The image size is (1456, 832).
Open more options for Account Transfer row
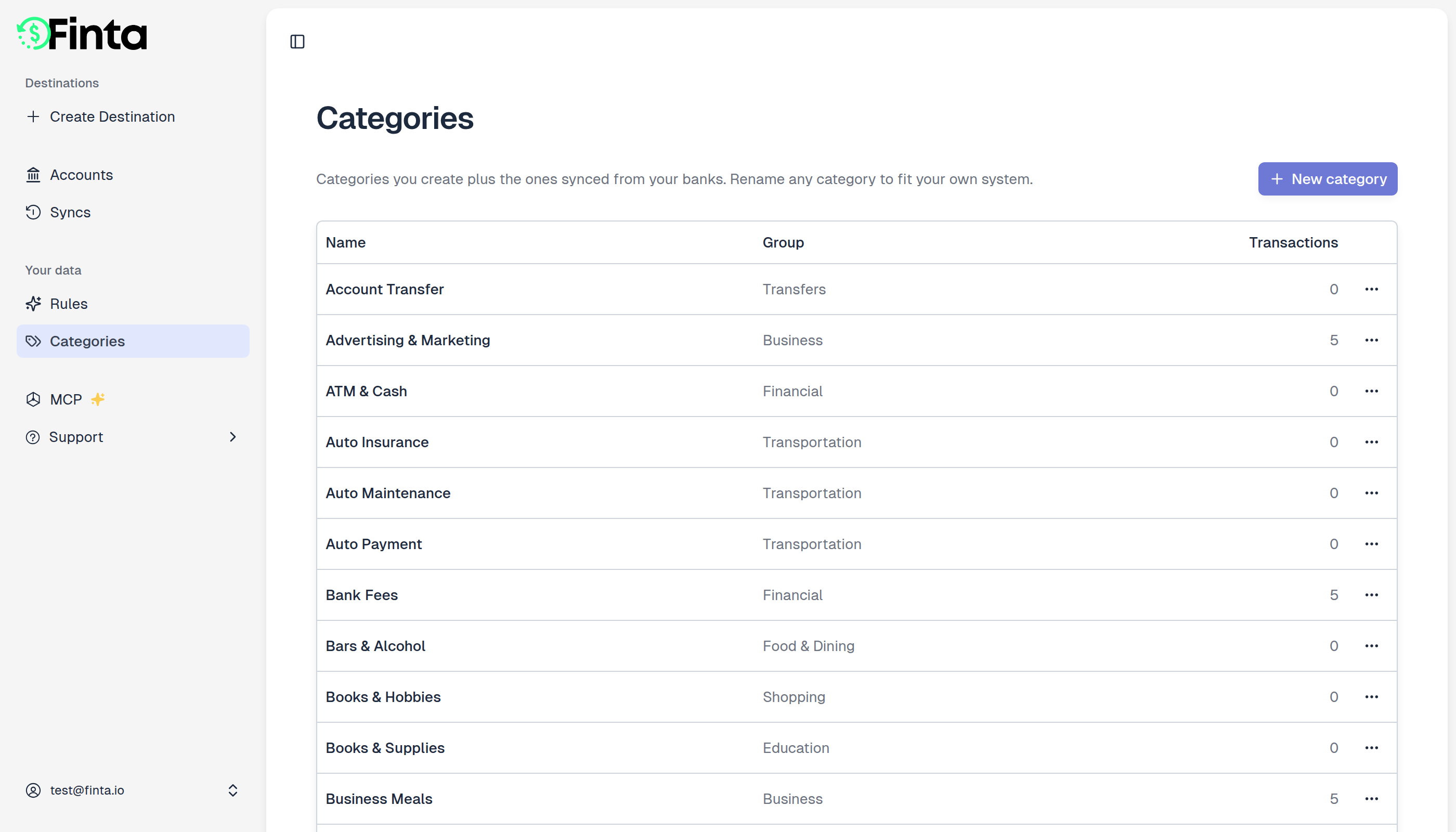tap(1371, 289)
